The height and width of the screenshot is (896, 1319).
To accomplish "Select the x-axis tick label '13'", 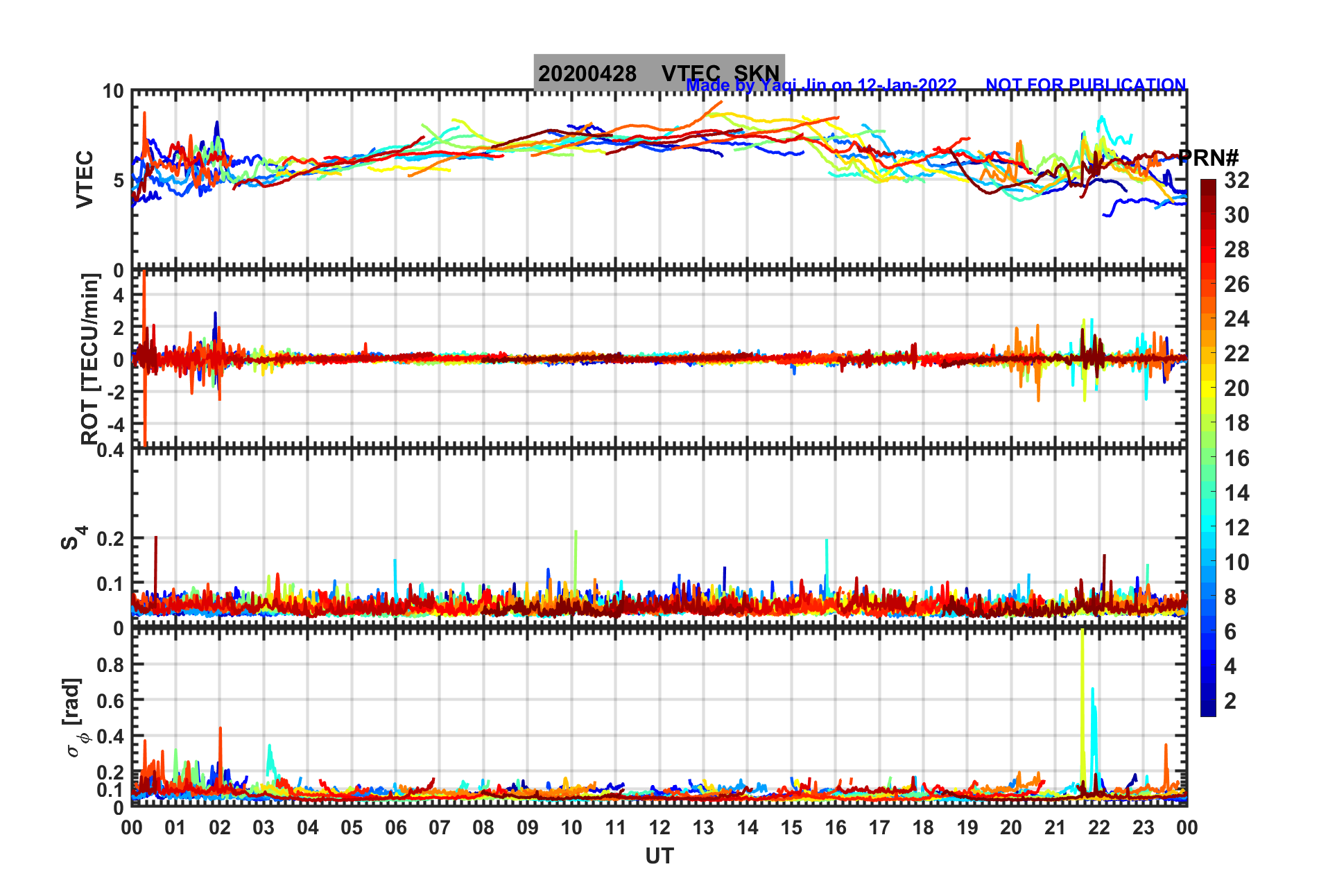I will (703, 827).
